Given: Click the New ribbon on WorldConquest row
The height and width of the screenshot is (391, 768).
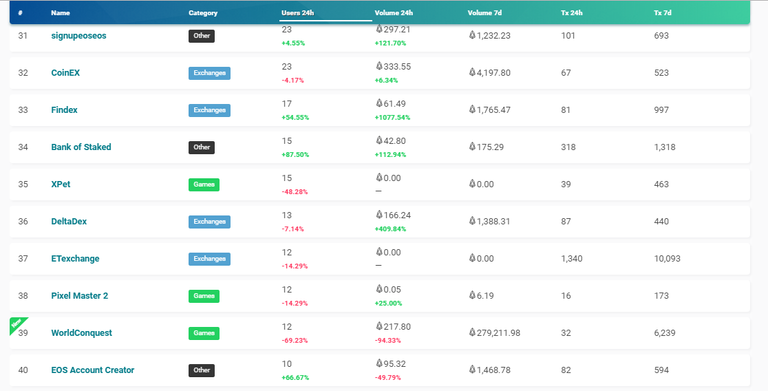Looking at the screenshot, I should (x=16, y=323).
